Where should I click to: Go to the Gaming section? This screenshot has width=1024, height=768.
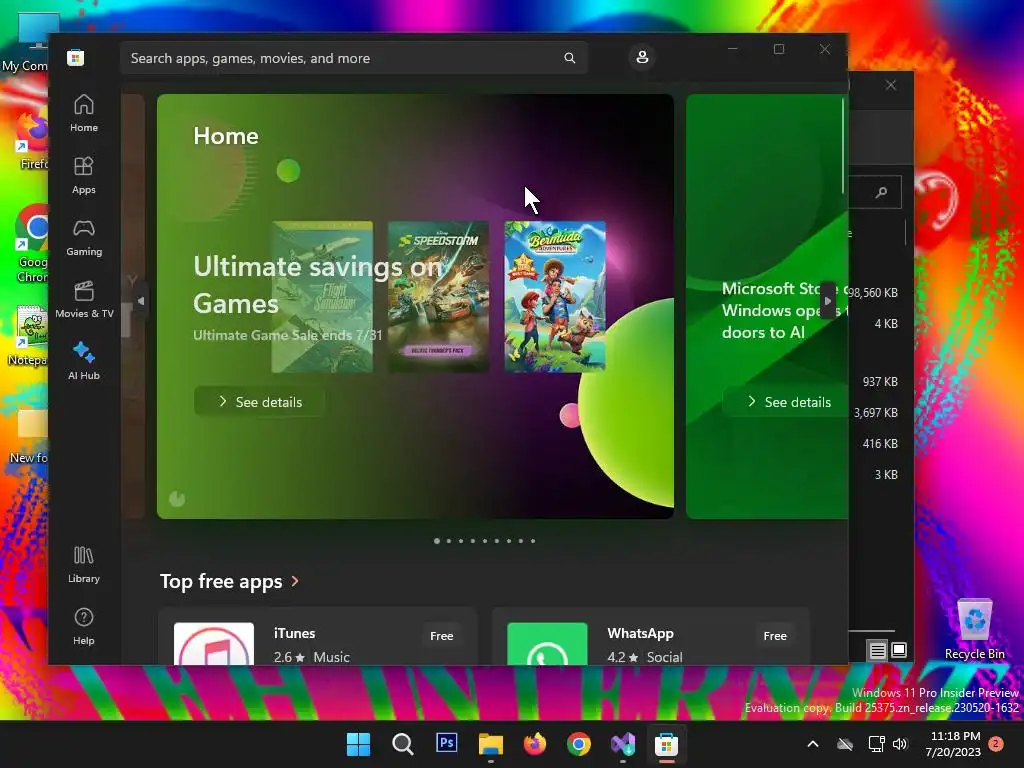[84, 238]
